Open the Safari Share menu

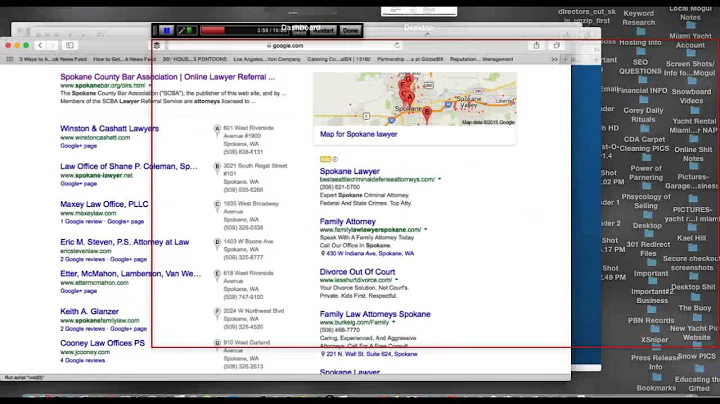pos(536,45)
